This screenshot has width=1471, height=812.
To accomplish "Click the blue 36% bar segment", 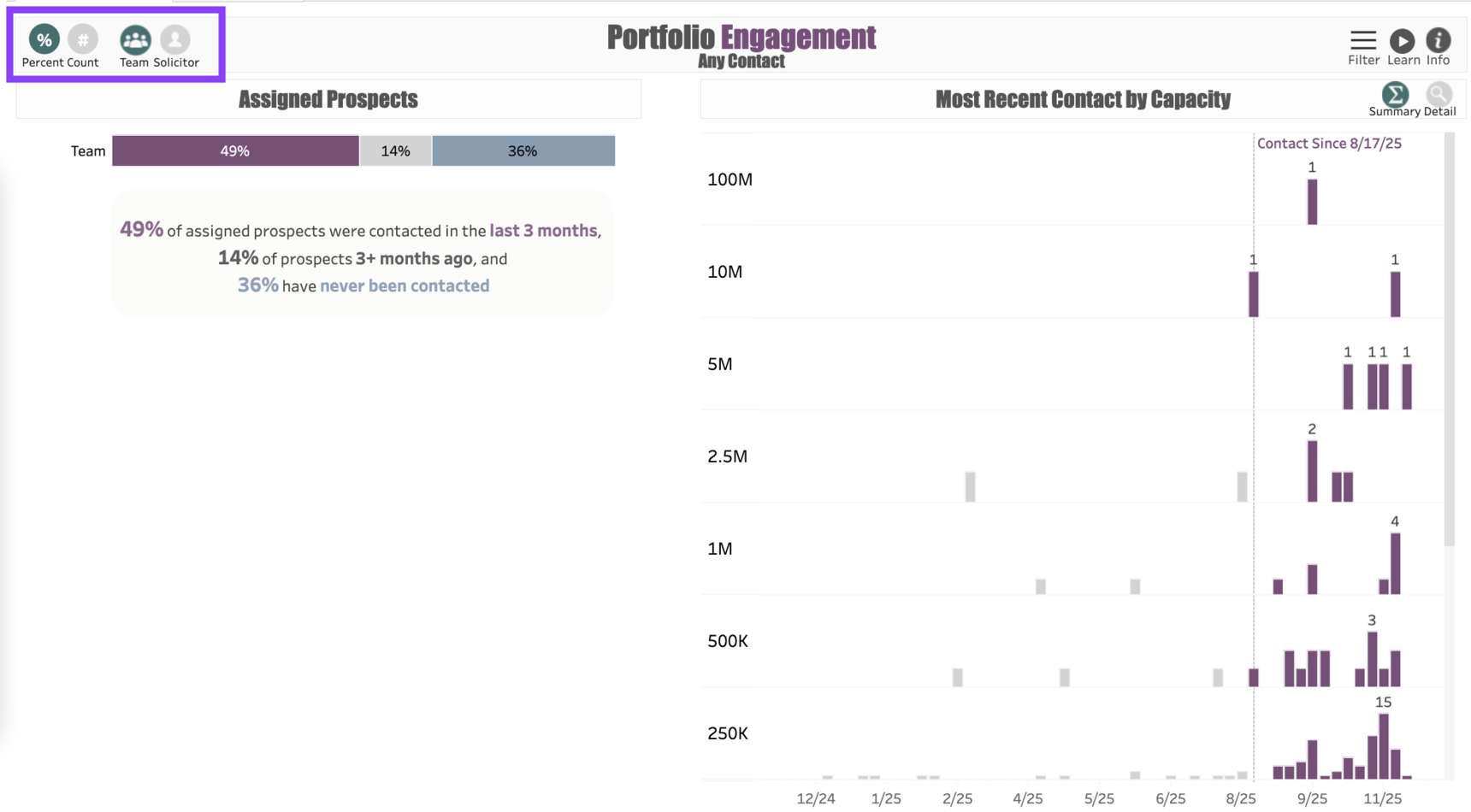I will coord(523,151).
